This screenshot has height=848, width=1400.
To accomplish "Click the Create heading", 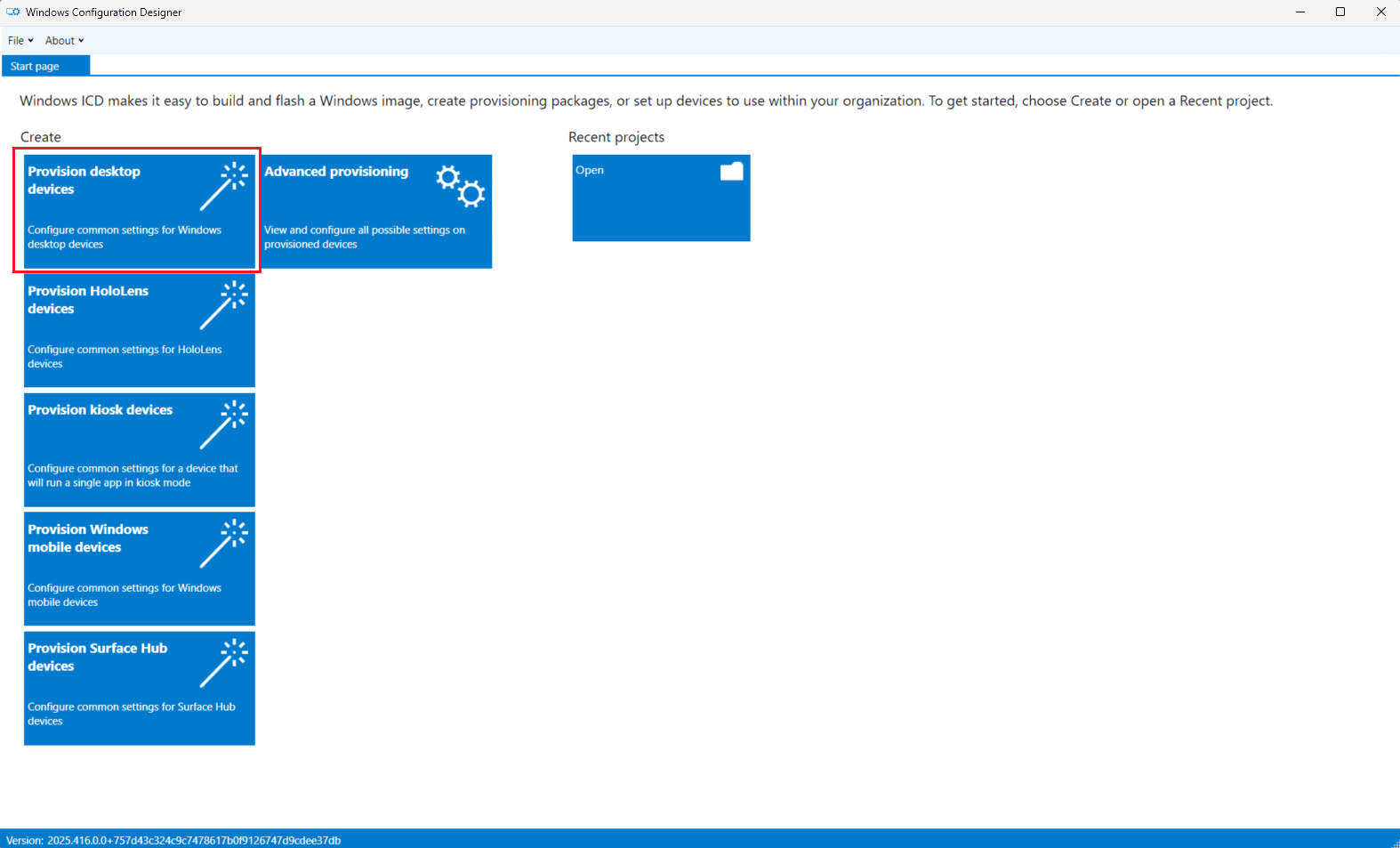I will [41, 137].
